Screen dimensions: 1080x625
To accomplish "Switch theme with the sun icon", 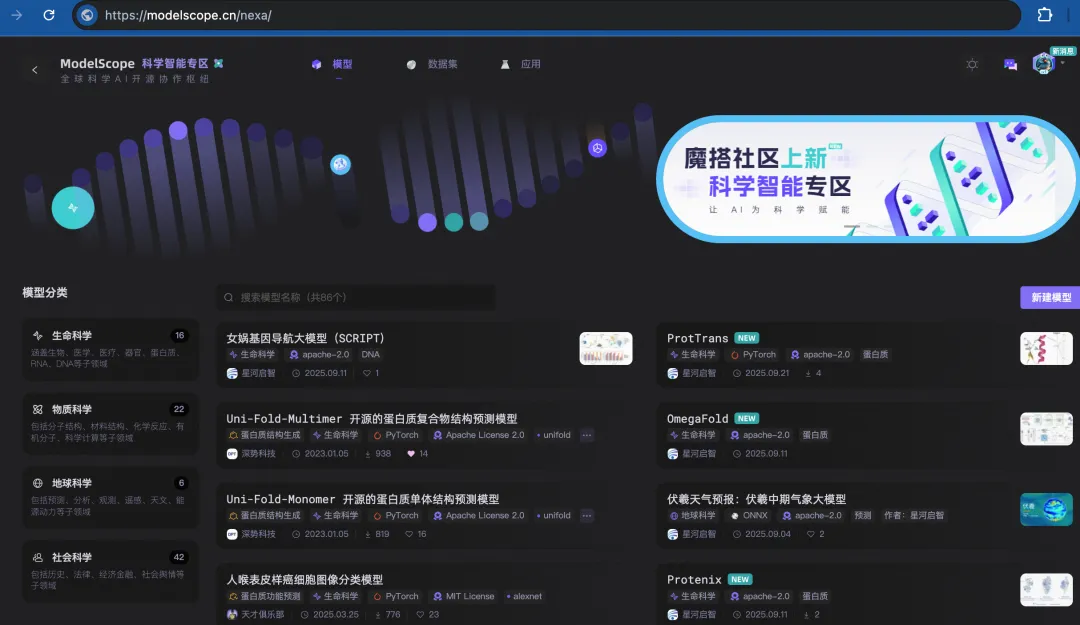I will [972, 64].
